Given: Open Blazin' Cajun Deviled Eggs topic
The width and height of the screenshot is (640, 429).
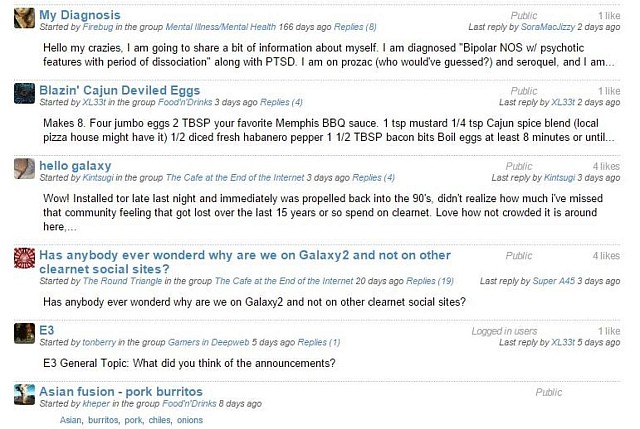Looking at the screenshot, I should click(x=120, y=90).
